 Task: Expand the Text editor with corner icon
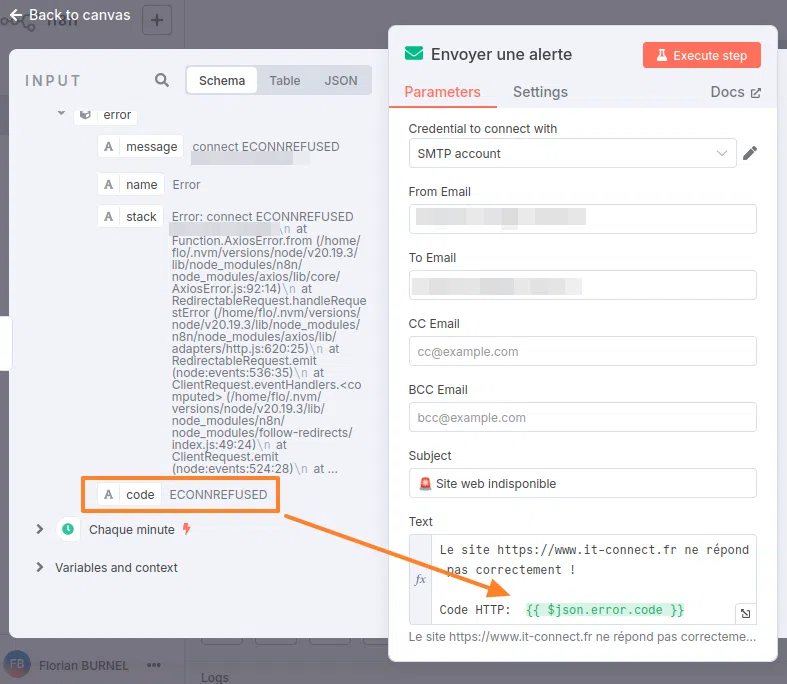[x=745, y=613]
